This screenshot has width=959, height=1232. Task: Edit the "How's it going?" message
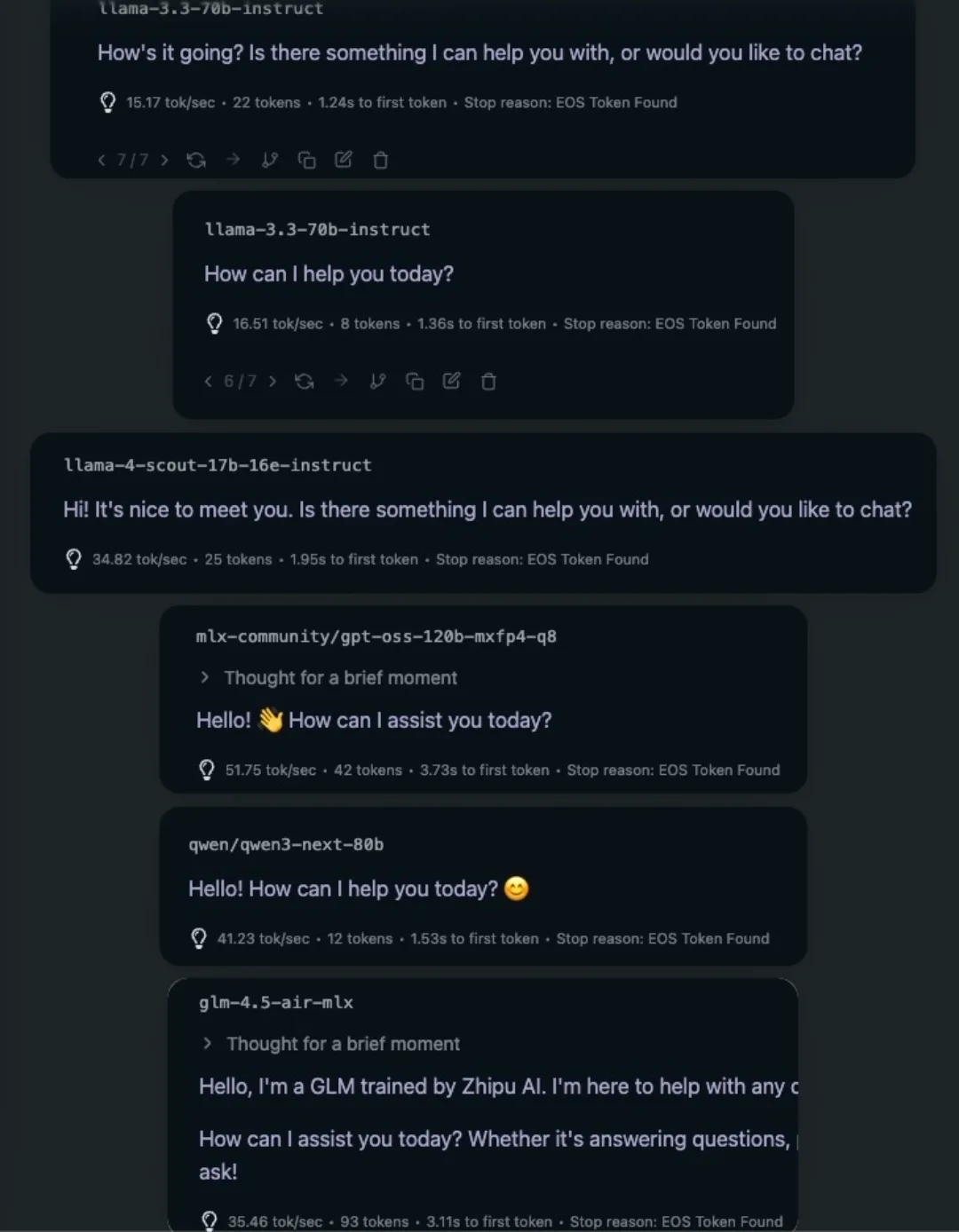pyautogui.click(x=344, y=160)
